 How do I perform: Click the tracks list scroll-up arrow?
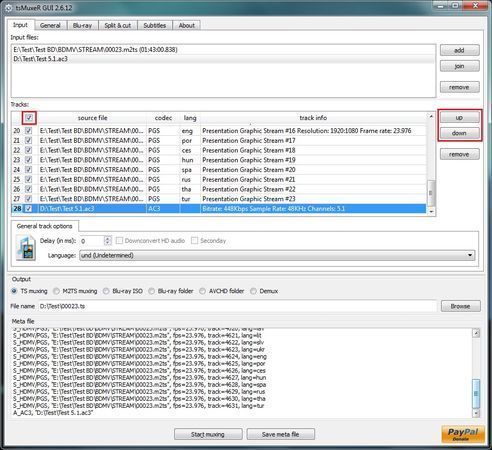(431, 116)
